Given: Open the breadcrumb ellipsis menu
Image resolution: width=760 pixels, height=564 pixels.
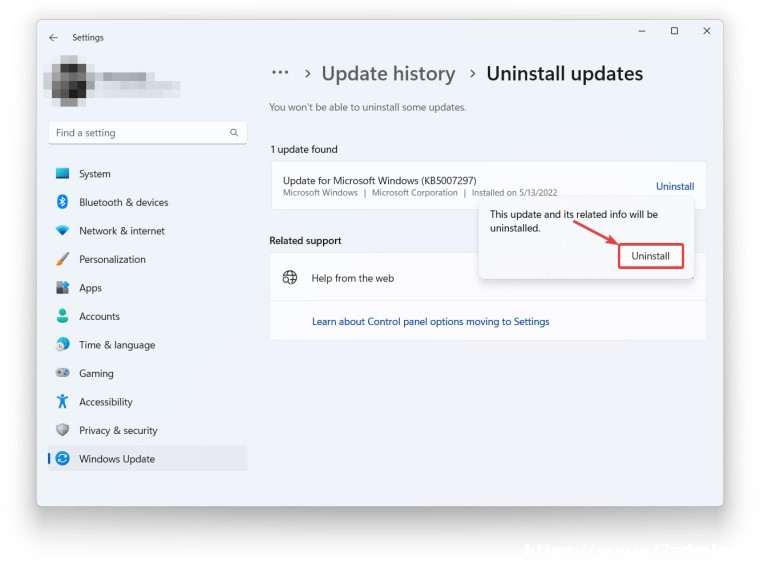Looking at the screenshot, I should point(280,73).
